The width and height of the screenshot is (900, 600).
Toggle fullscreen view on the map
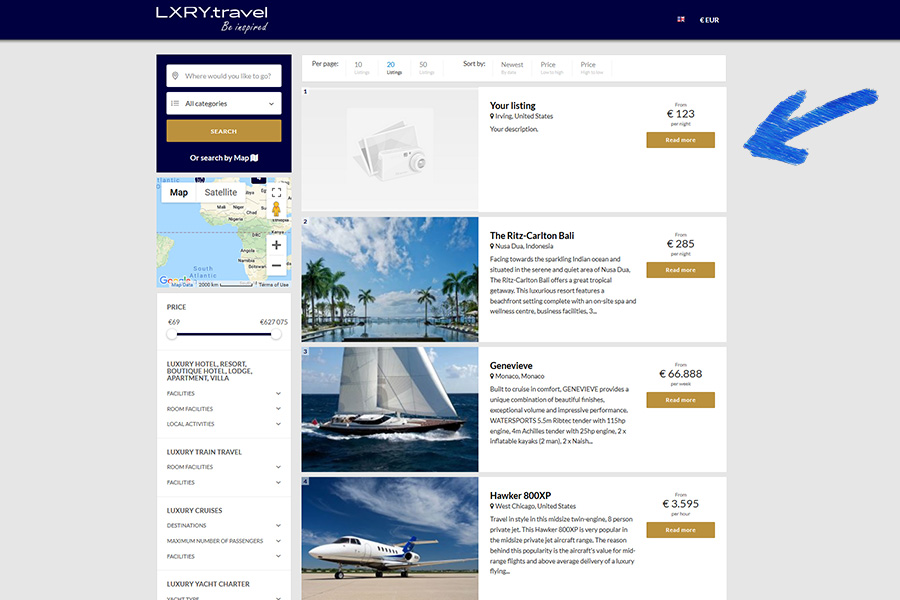click(x=276, y=192)
